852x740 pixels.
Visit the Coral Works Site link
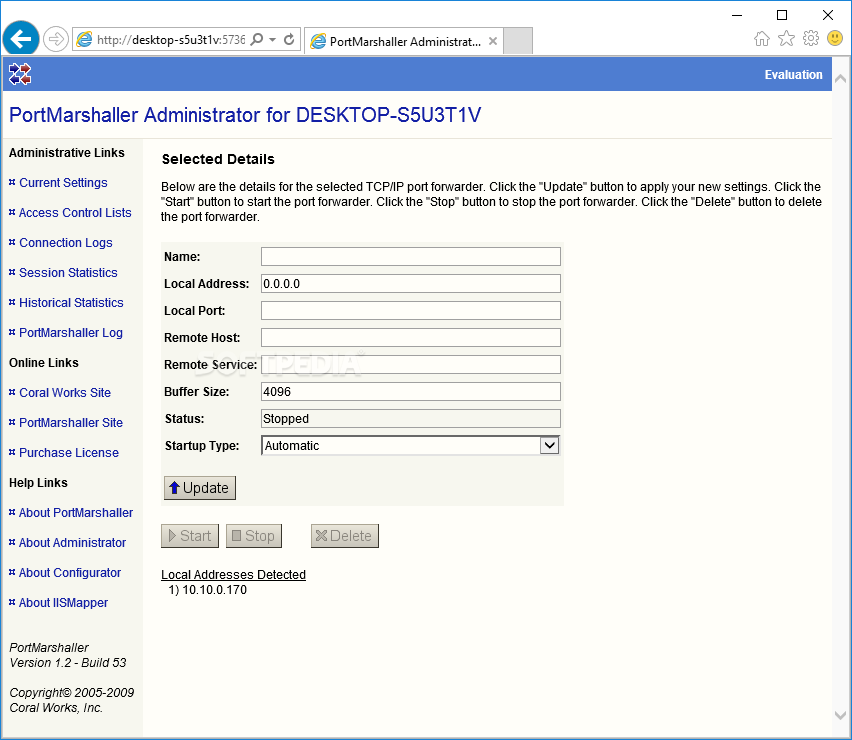[x=65, y=393]
